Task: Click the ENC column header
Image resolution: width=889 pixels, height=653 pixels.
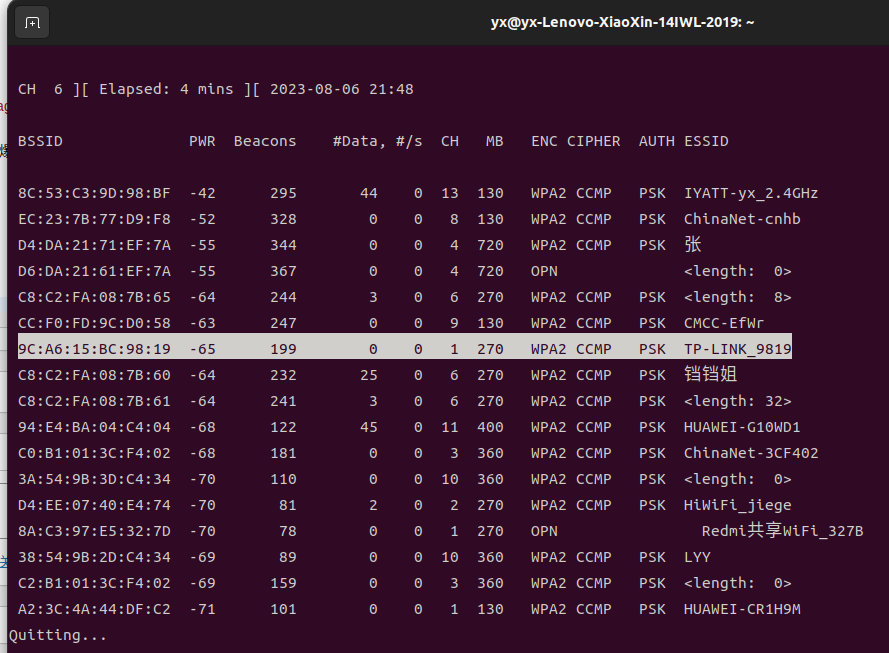Action: [x=544, y=141]
